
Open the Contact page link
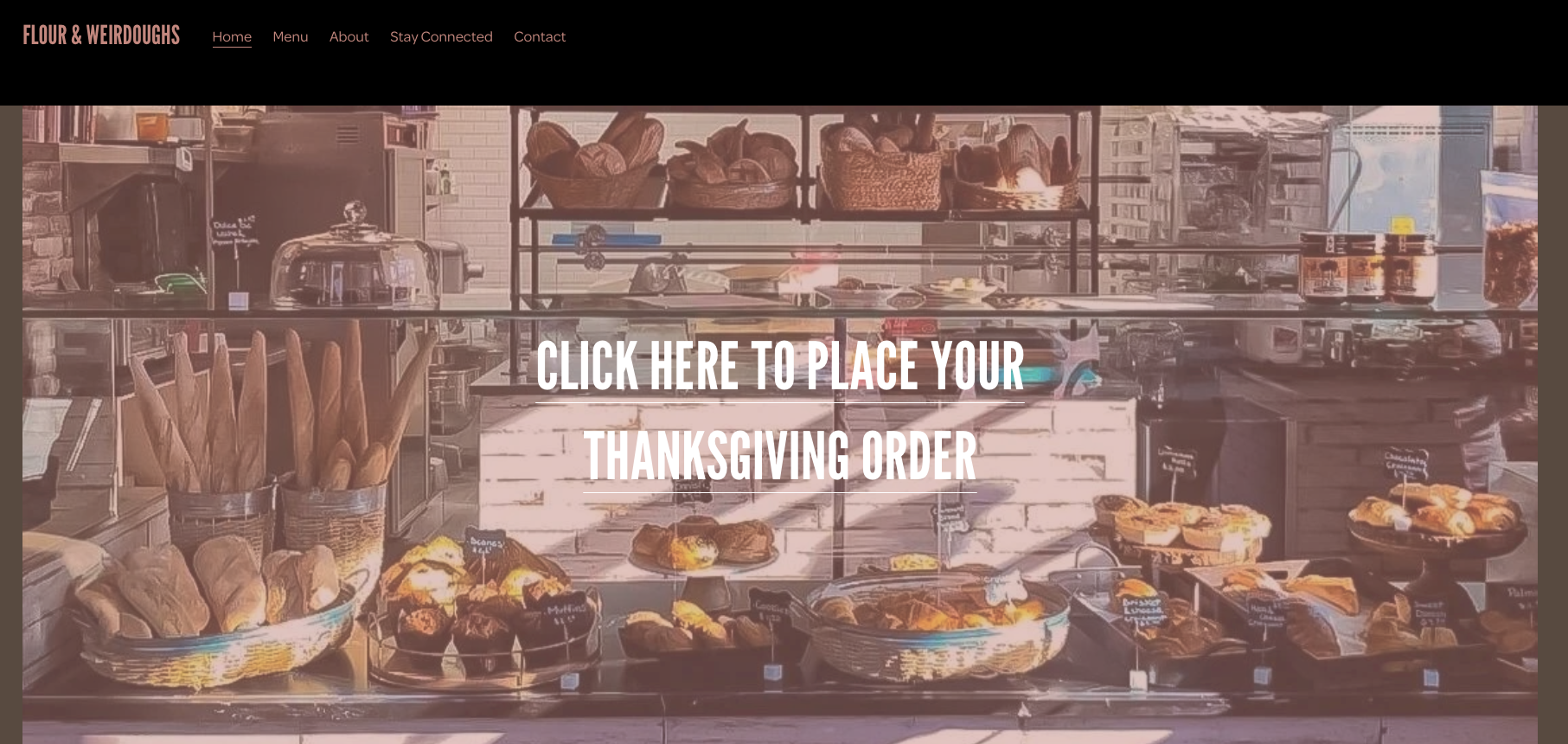[x=540, y=36]
